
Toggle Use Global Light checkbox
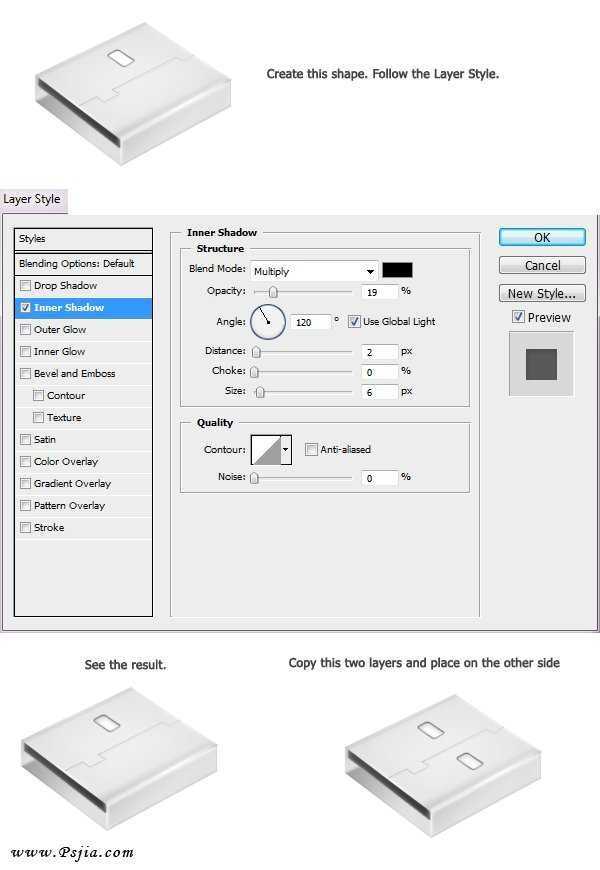click(x=354, y=322)
